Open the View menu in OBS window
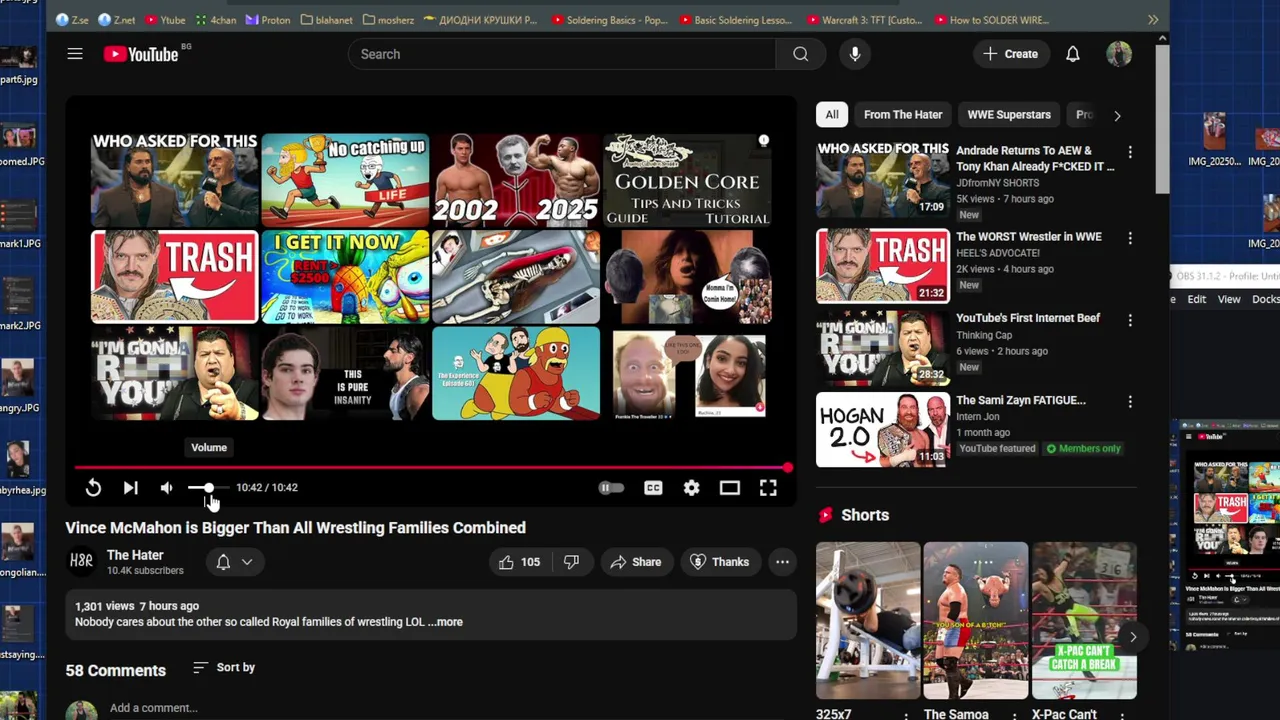 click(x=1229, y=299)
